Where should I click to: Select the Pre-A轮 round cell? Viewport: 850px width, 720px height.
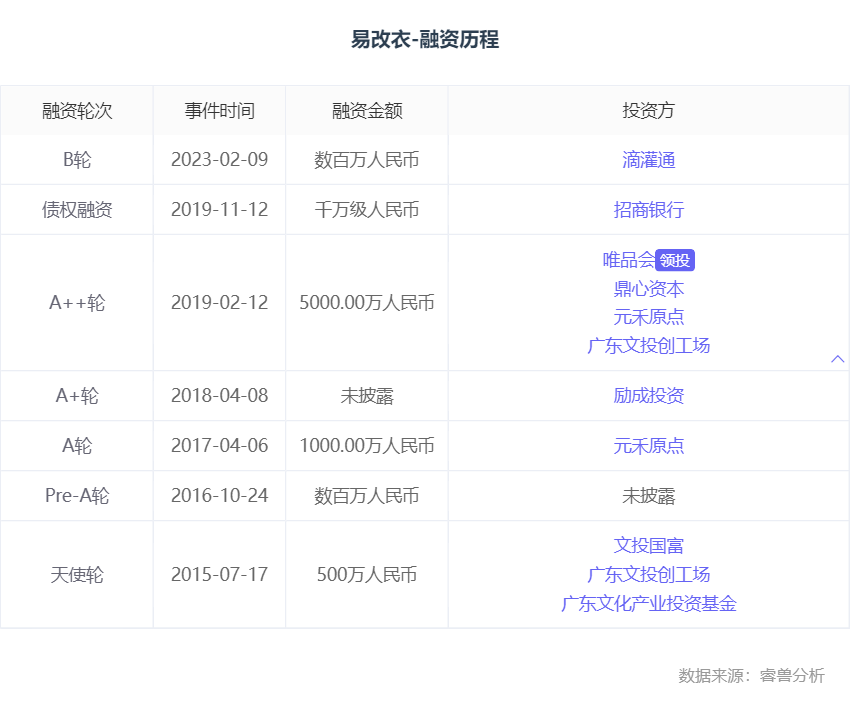click(77, 496)
